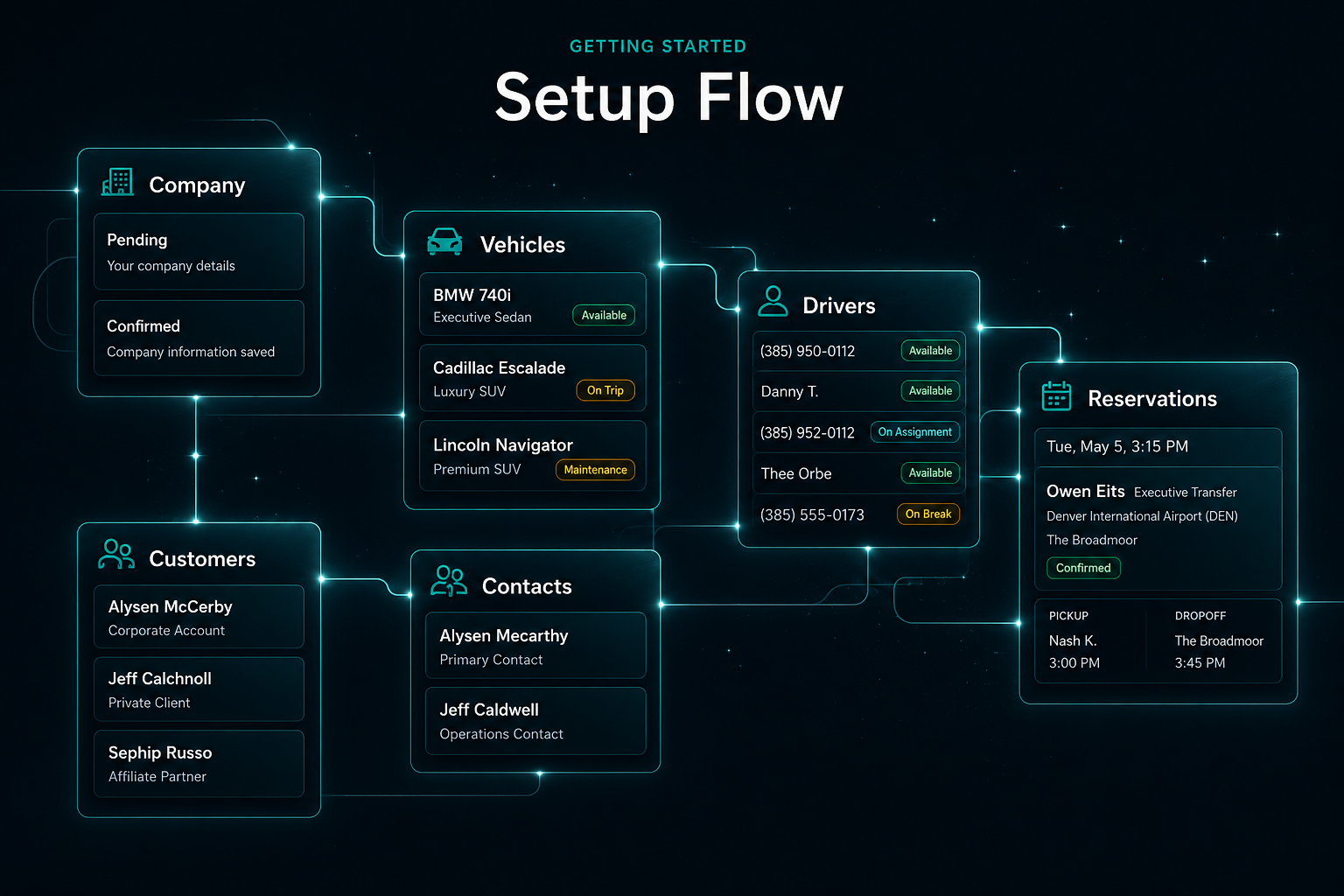The width and height of the screenshot is (1344, 896).
Task: Select the BMW 740i vehicle card
Action: (532, 304)
